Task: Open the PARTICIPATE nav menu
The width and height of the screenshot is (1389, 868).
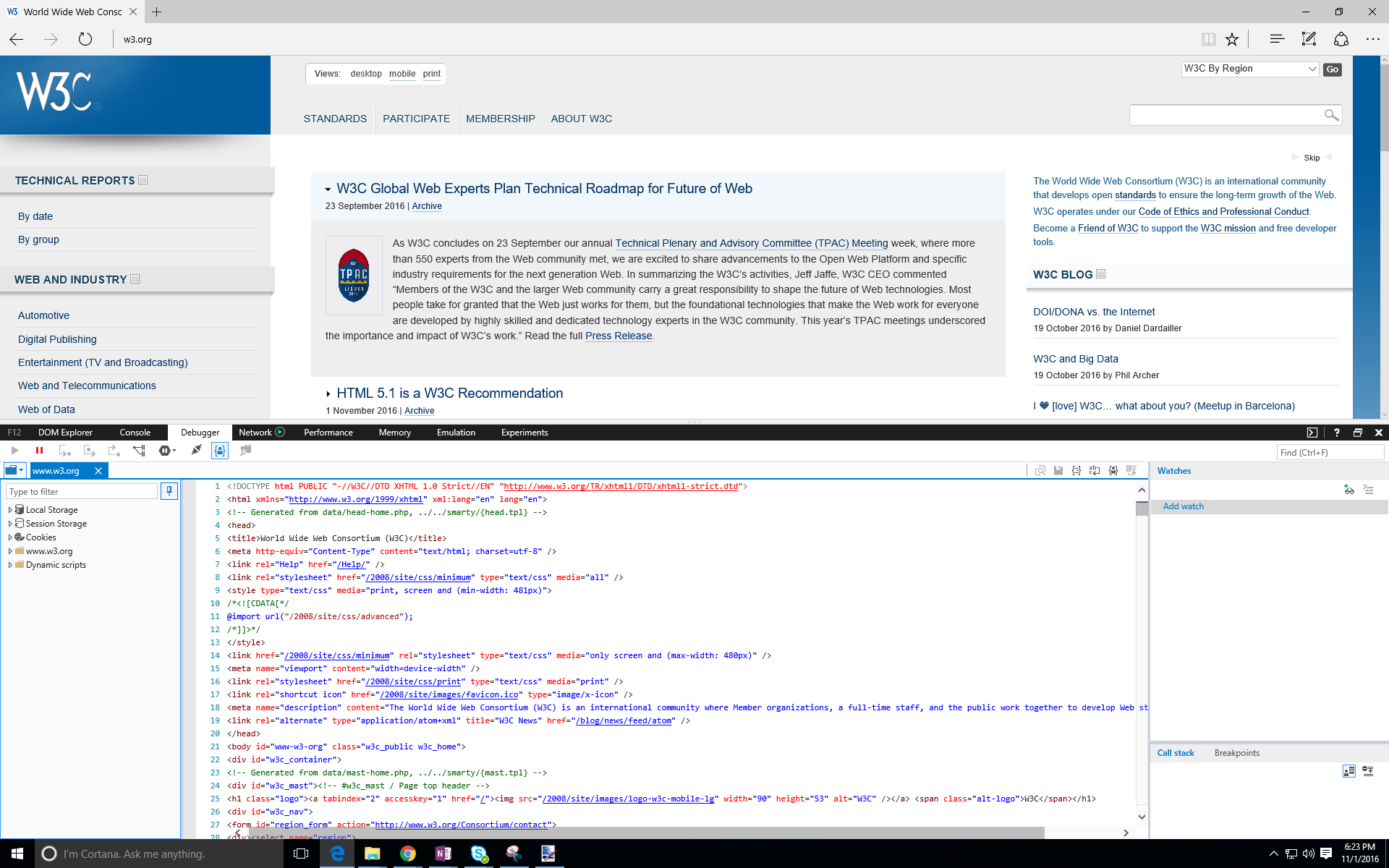Action: coord(416,119)
